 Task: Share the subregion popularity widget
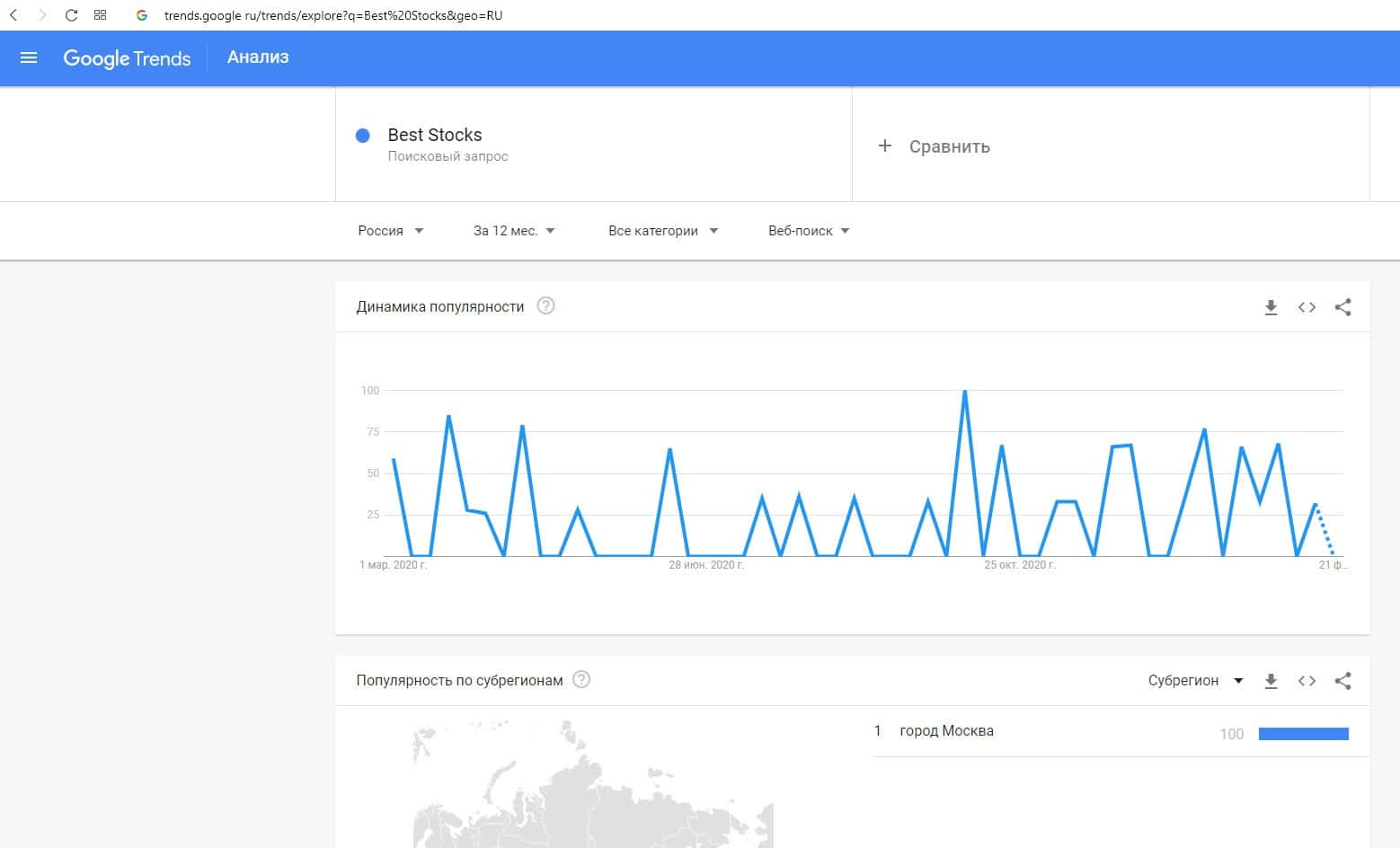pos(1342,681)
